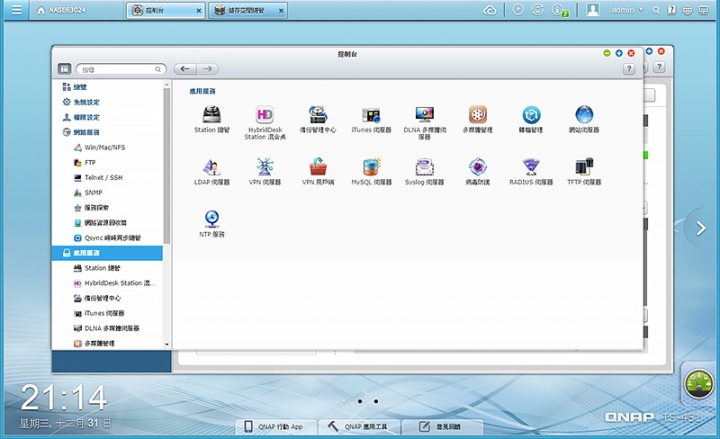Select highlighted Applications category in sidebar
This screenshot has width=720, height=439.
[x=107, y=253]
